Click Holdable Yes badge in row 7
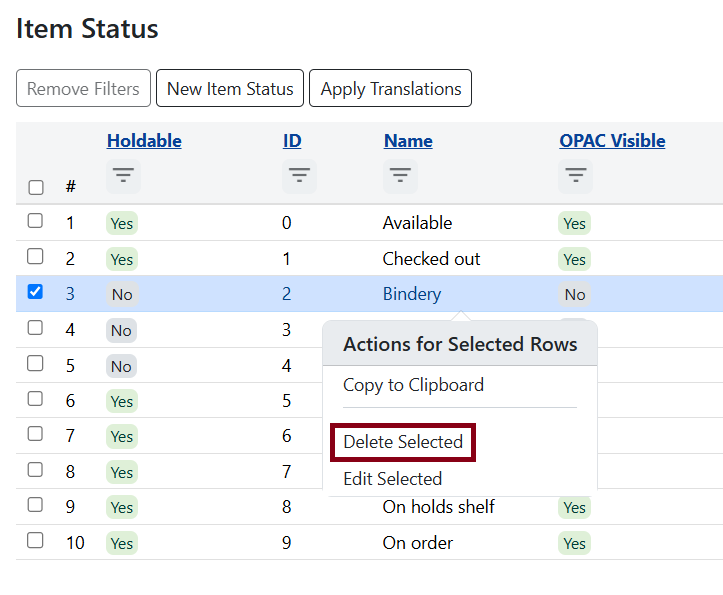723x595 pixels. click(122, 436)
